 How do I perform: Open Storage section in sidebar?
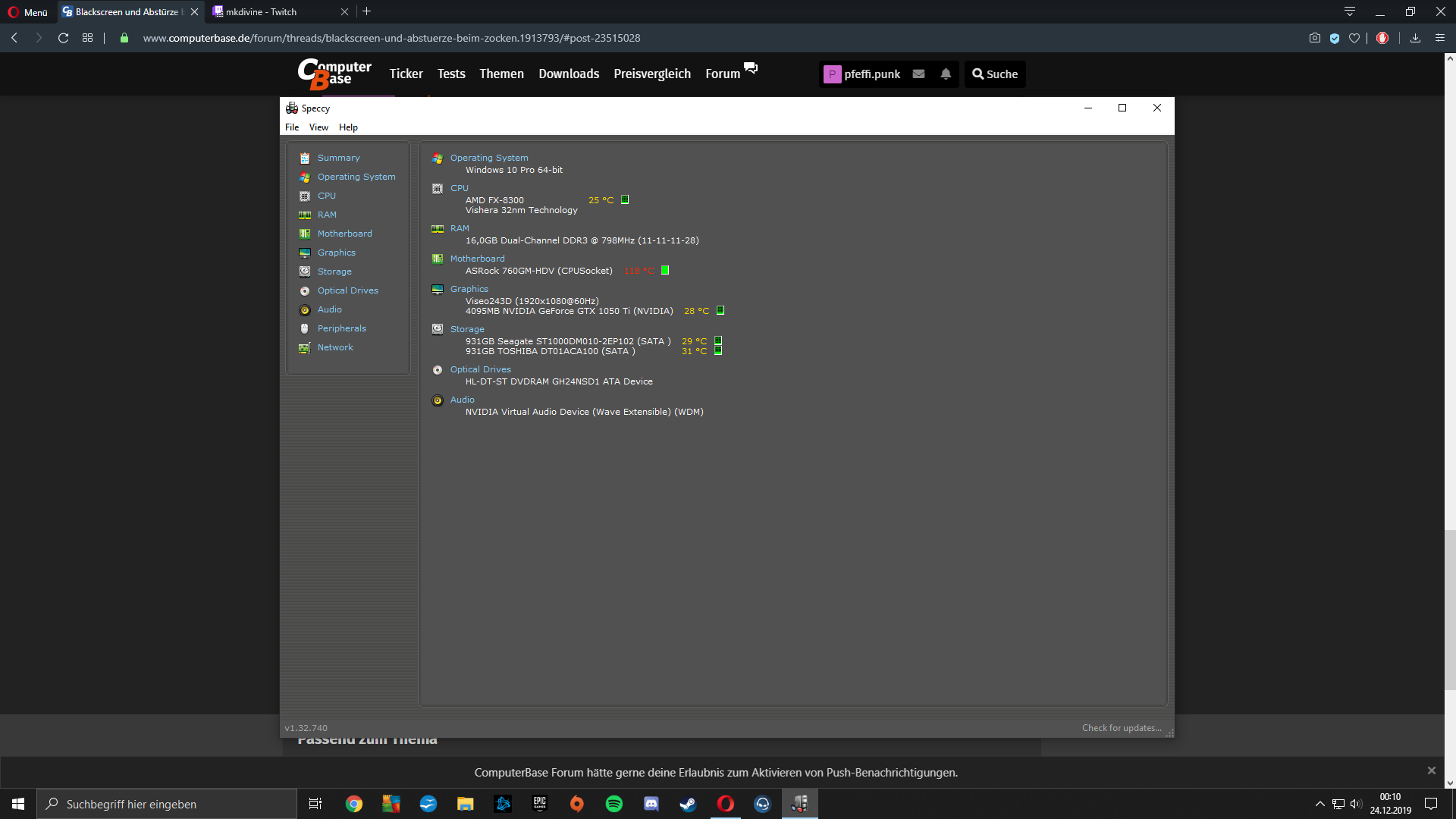334,271
